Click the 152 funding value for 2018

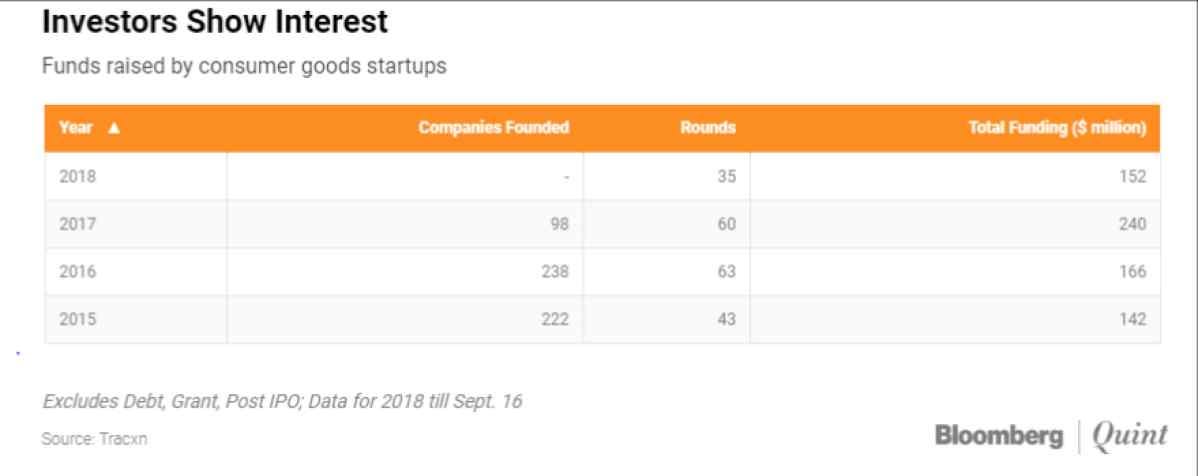[955, 176]
